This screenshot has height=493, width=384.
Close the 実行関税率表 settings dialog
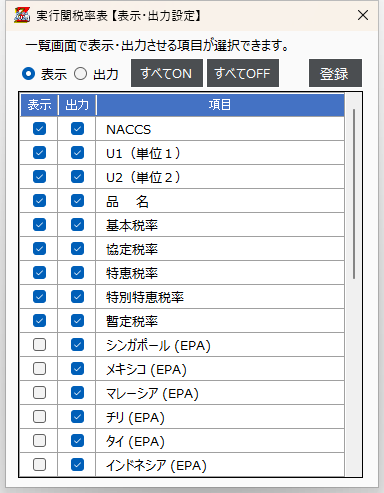pos(363,15)
